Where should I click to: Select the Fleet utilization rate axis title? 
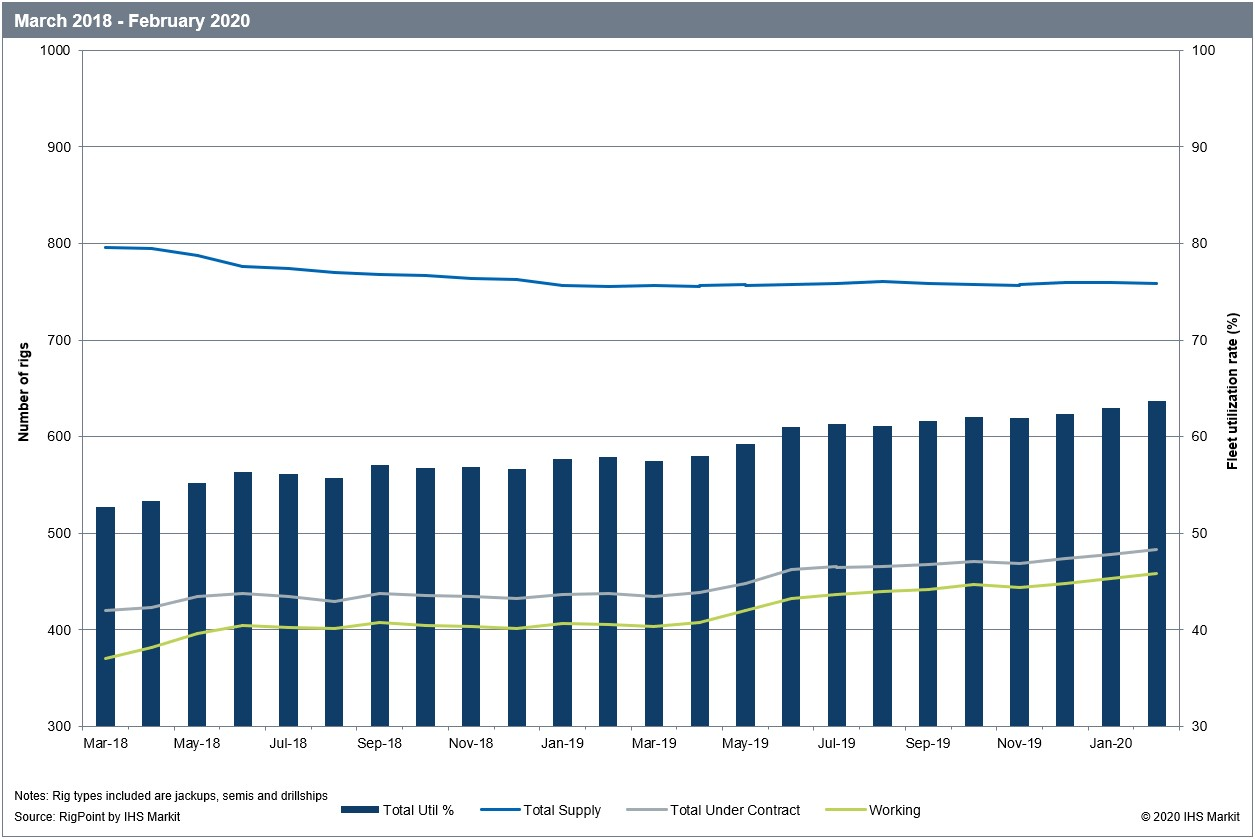point(1232,390)
